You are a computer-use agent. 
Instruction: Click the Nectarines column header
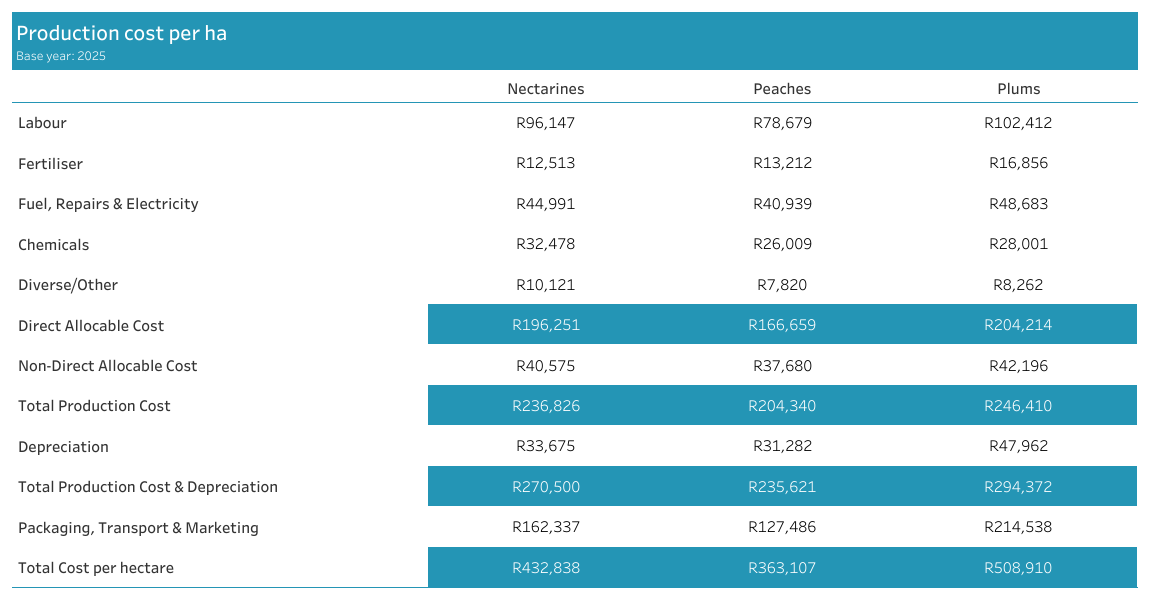point(545,89)
